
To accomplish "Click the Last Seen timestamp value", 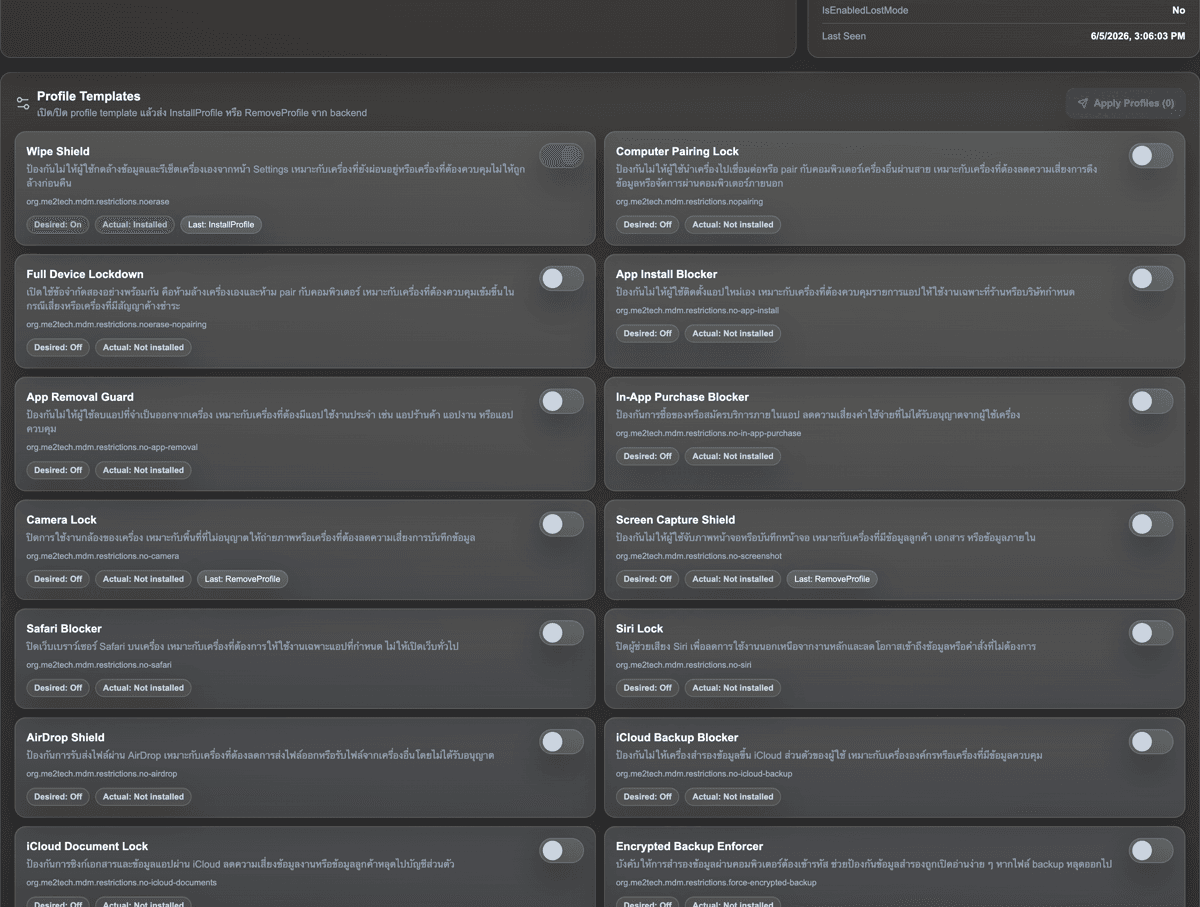I will pyautogui.click(x=1138, y=36).
